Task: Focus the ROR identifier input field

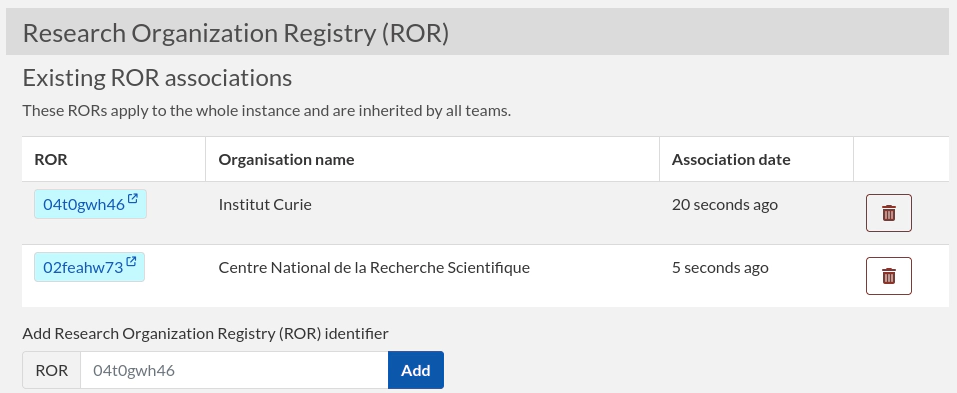Action: click(x=234, y=370)
